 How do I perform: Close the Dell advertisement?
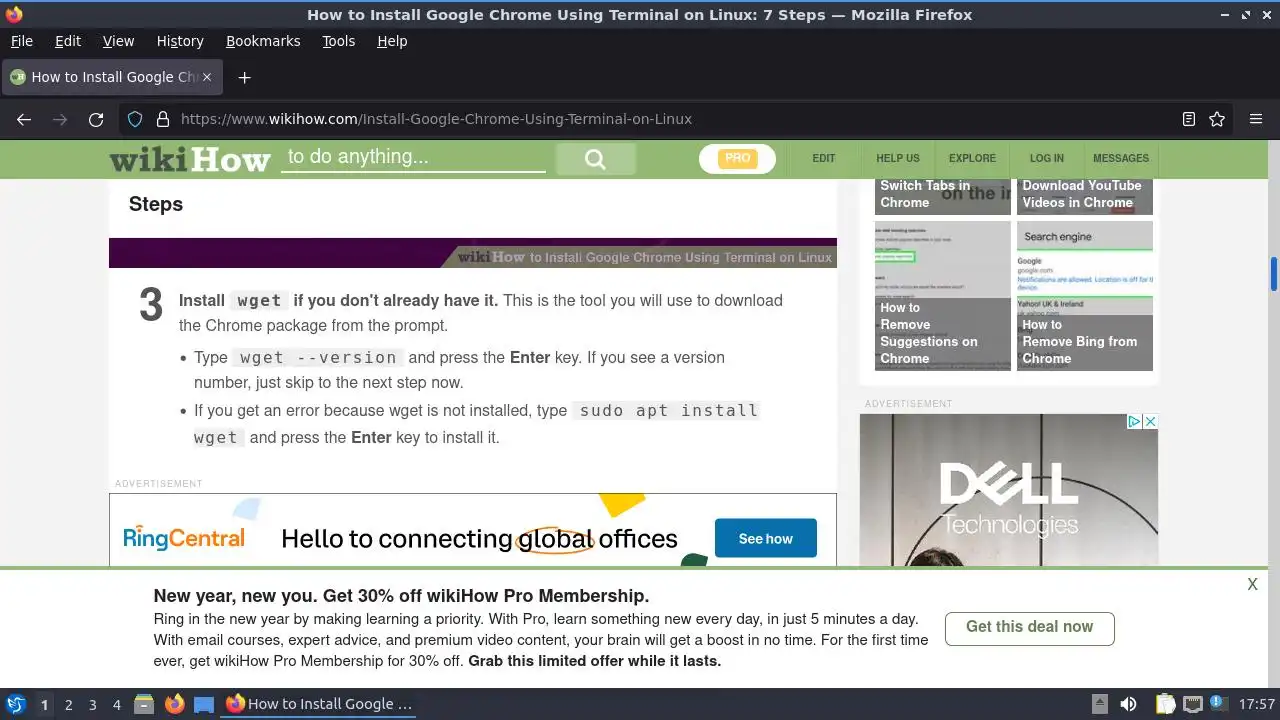(1150, 422)
